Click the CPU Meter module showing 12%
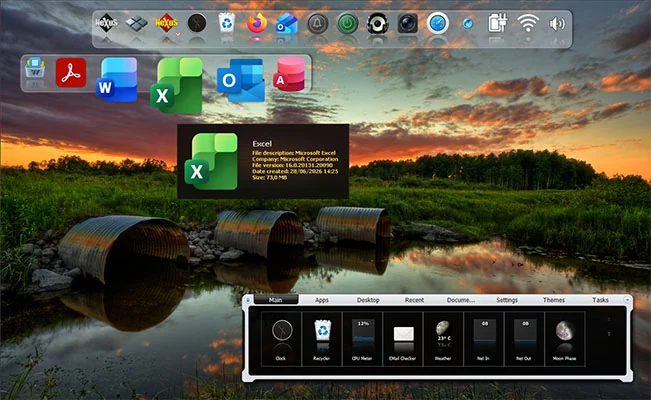Image resolution: width=651 pixels, height=400 pixels. click(x=362, y=339)
